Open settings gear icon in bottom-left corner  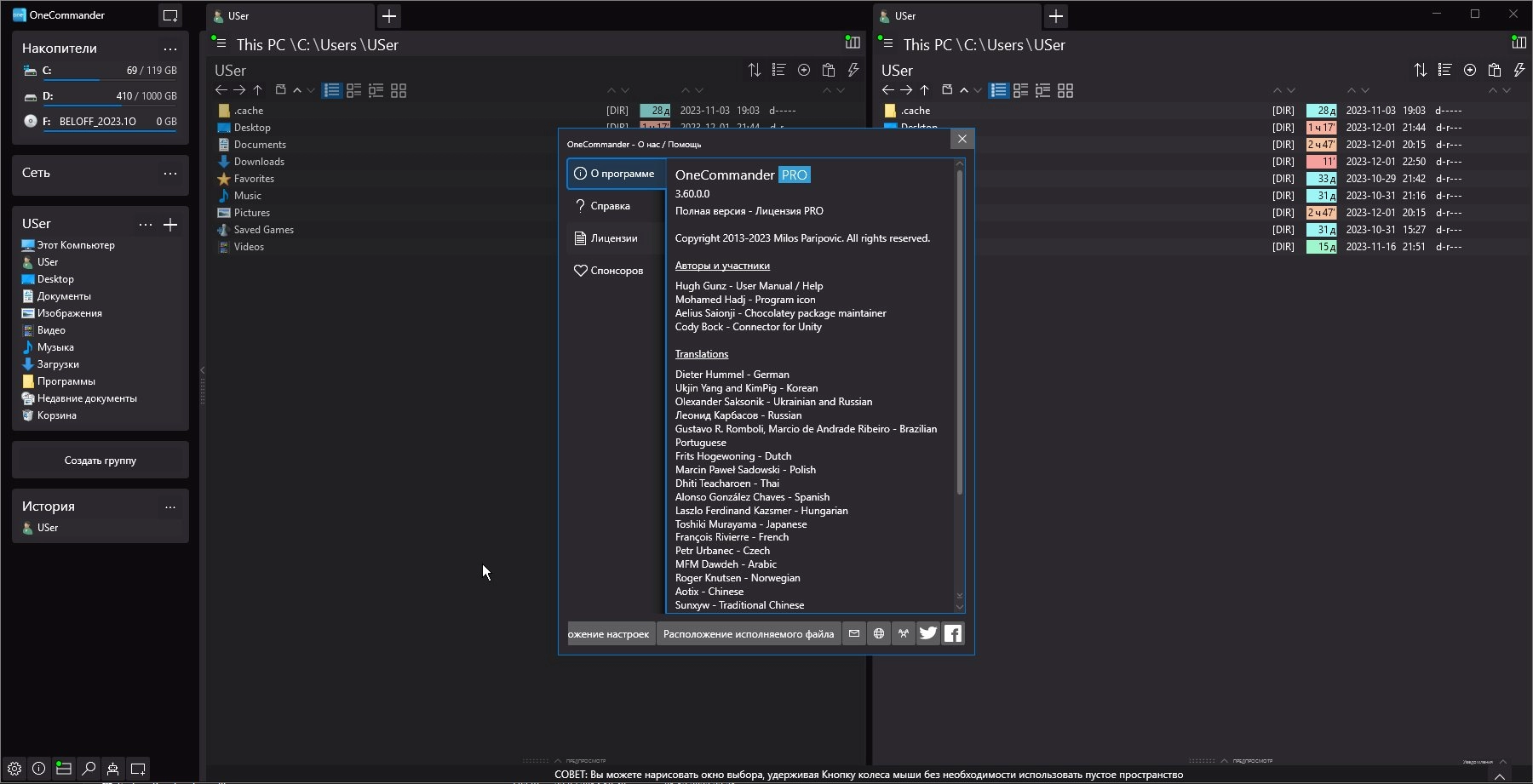(x=14, y=769)
